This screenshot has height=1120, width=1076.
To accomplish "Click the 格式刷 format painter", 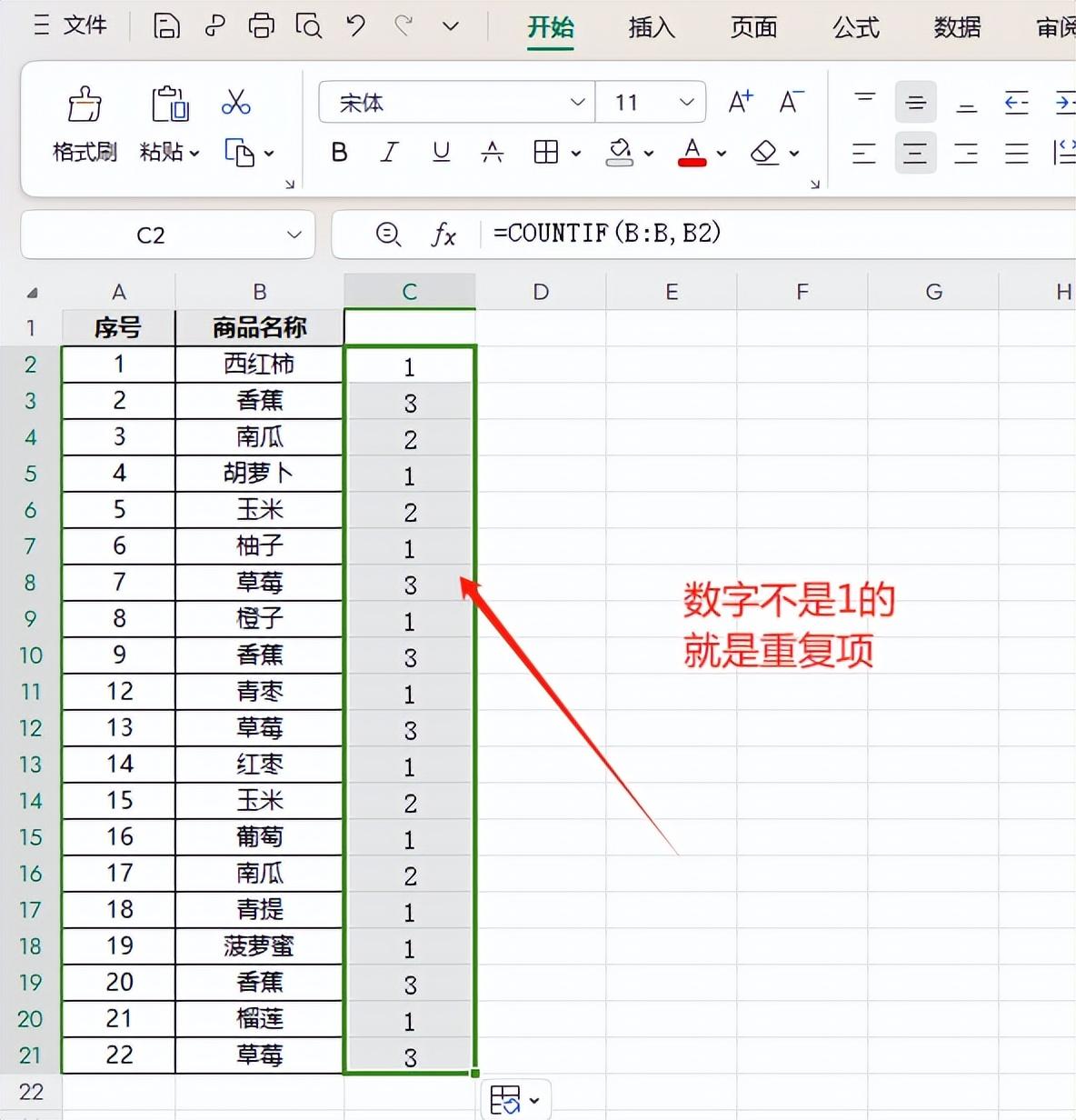I will (x=85, y=125).
